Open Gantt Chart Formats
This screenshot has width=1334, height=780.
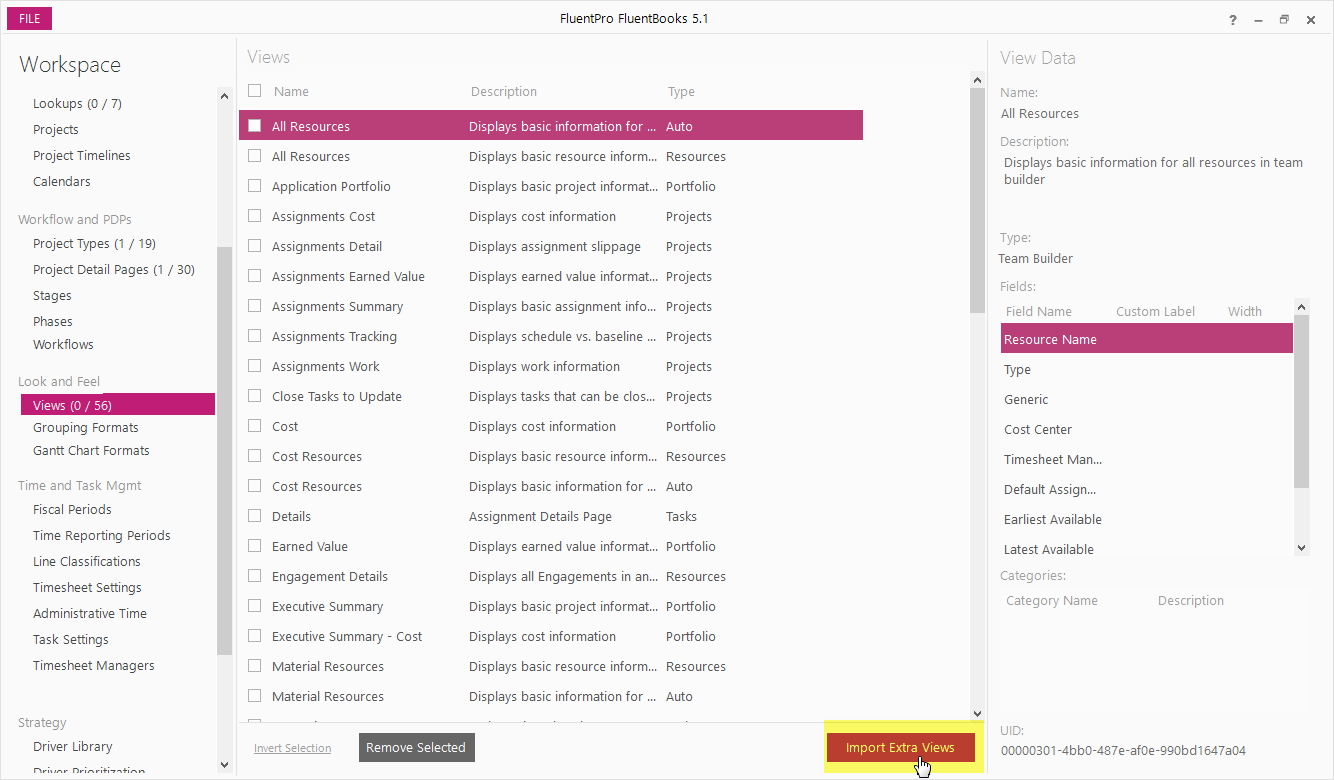pos(91,451)
